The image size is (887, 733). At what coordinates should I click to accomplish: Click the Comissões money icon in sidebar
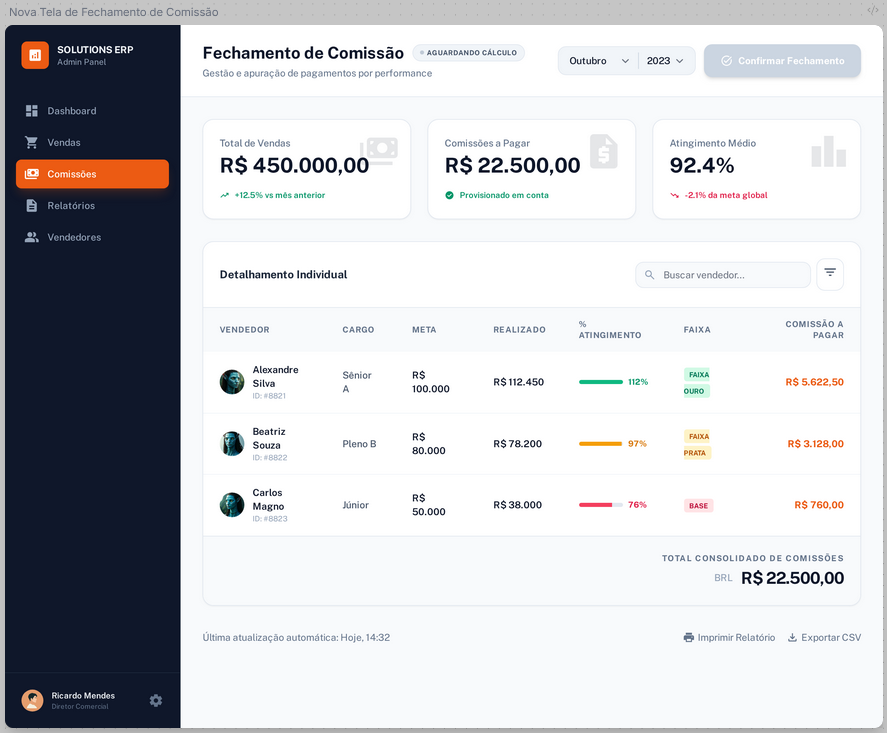point(32,174)
